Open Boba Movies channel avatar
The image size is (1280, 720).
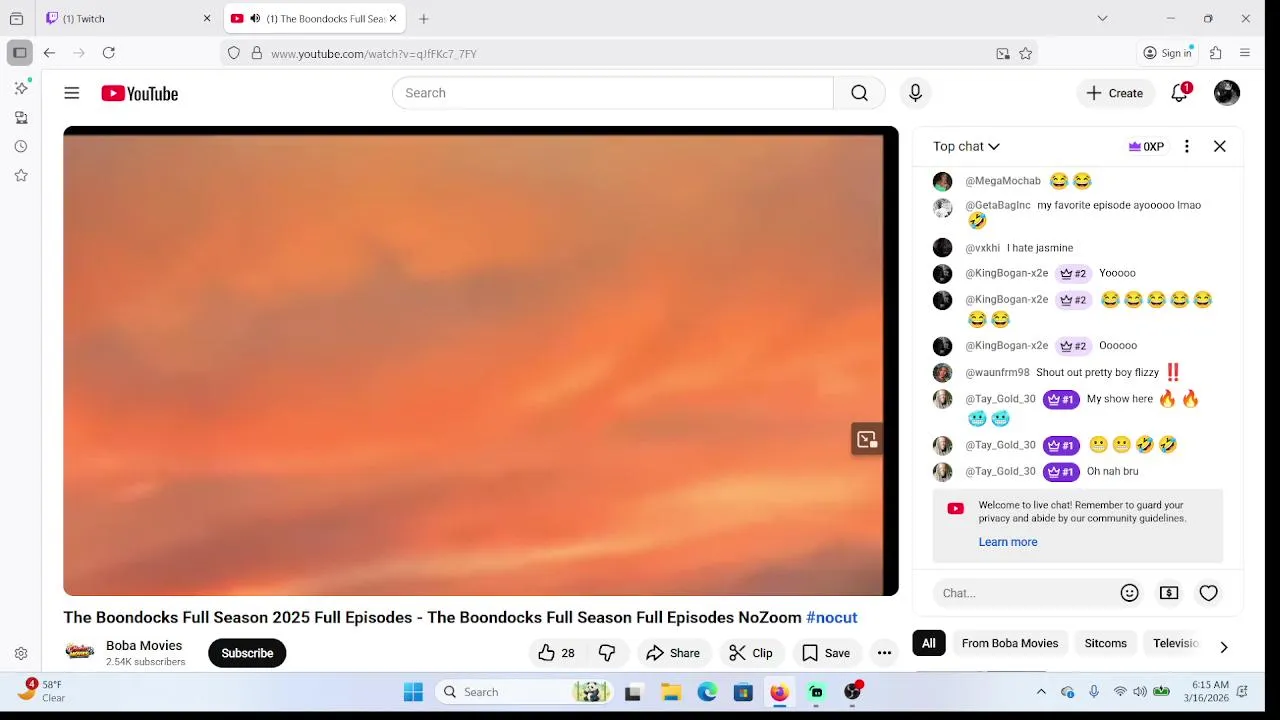click(x=80, y=652)
